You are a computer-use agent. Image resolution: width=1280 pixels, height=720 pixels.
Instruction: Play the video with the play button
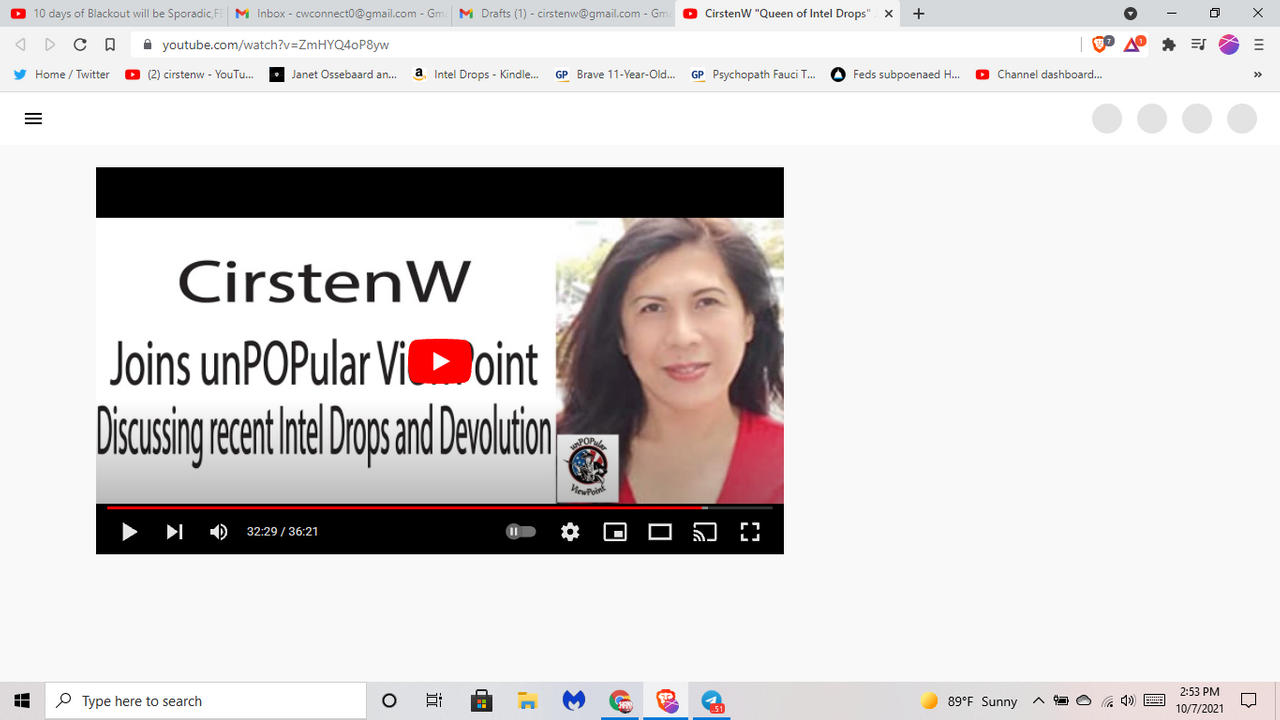129,532
